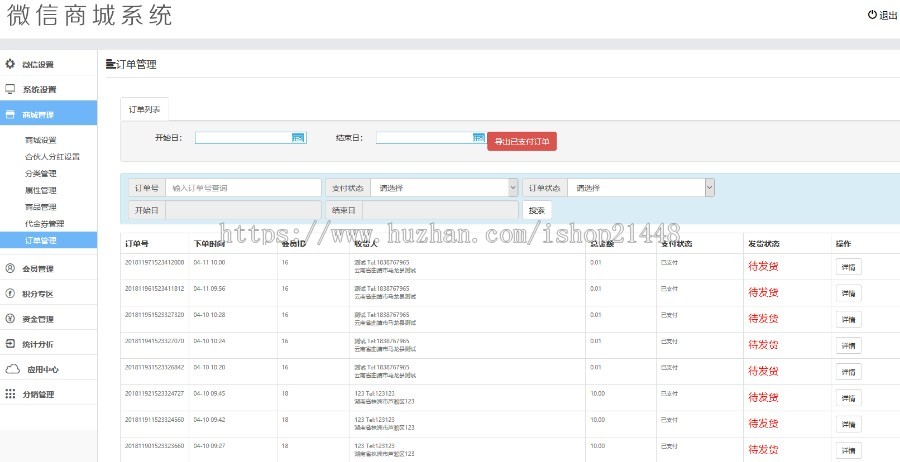Click the red 导出已支付订单 button
This screenshot has height=462, width=900.
(x=522, y=141)
